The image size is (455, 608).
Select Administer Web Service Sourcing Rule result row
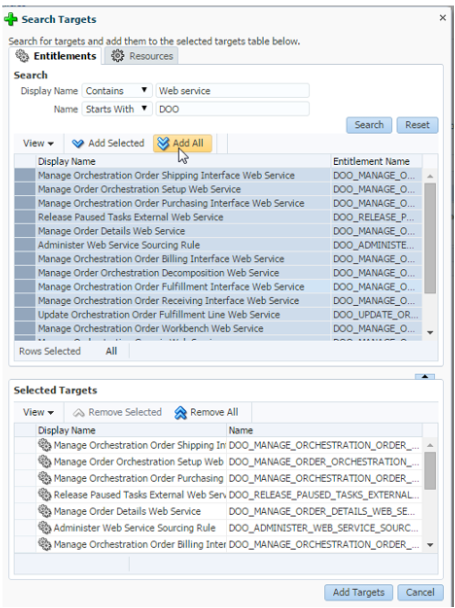[x=218, y=245]
